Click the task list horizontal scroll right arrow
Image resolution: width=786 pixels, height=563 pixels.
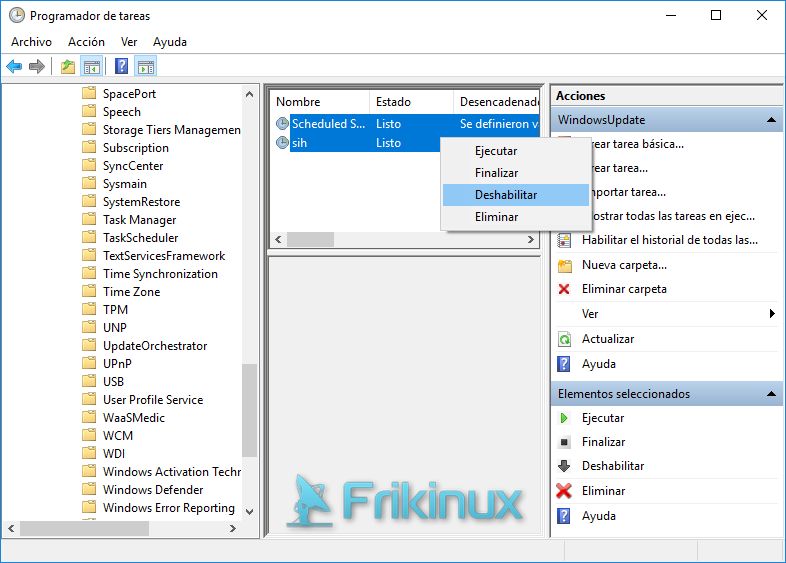point(531,239)
